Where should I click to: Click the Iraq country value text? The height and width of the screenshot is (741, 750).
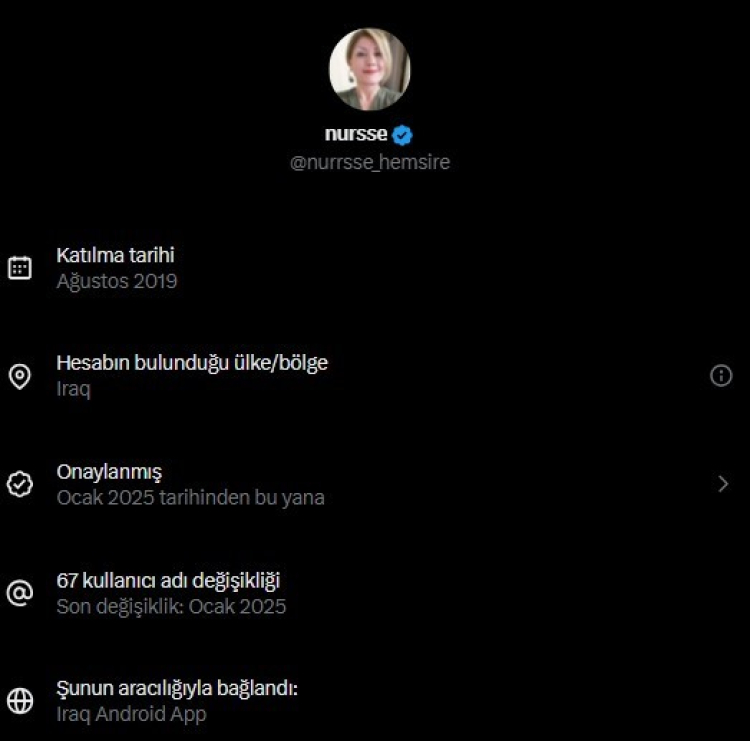point(73,389)
